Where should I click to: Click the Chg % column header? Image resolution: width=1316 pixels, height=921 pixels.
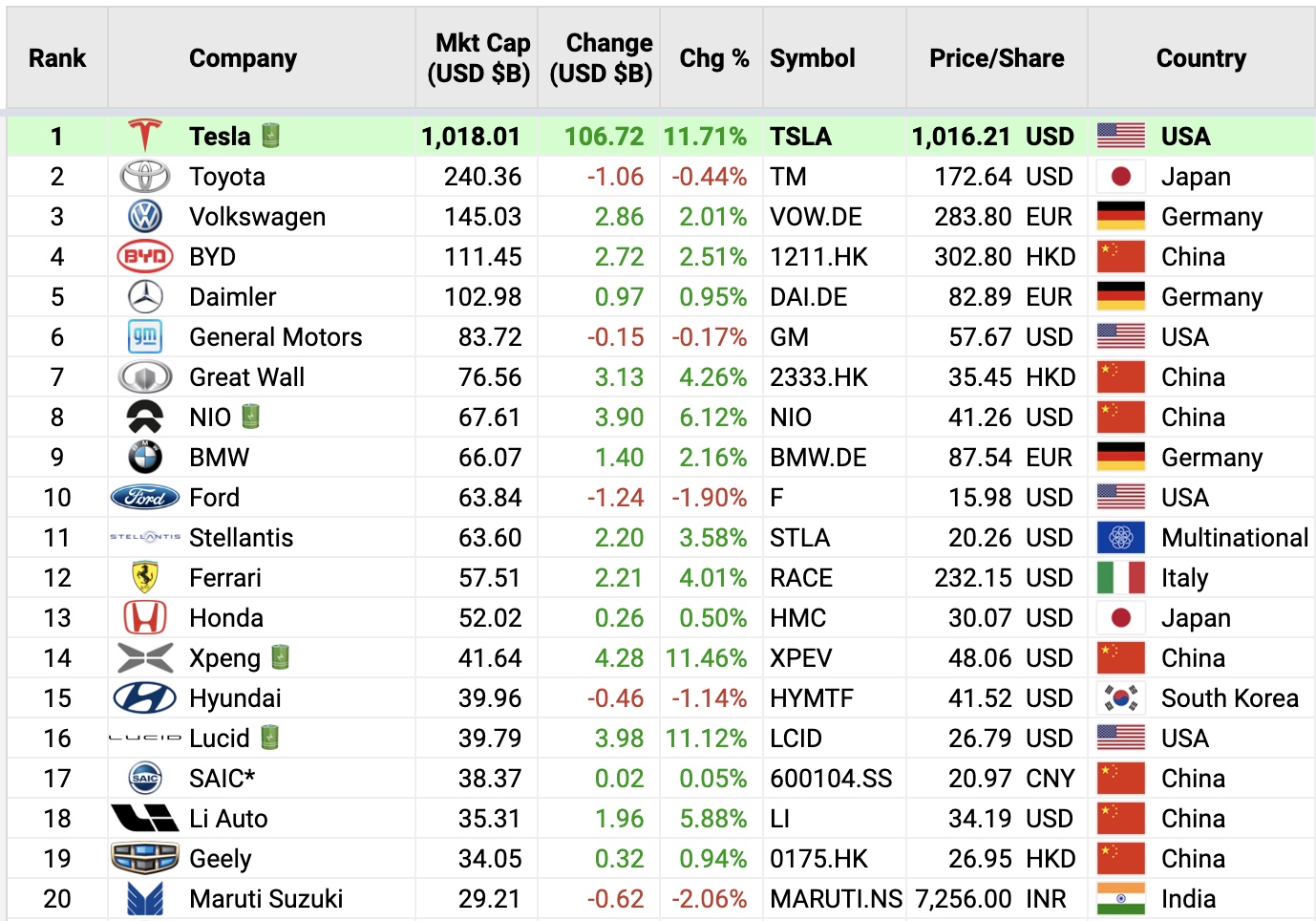[713, 58]
